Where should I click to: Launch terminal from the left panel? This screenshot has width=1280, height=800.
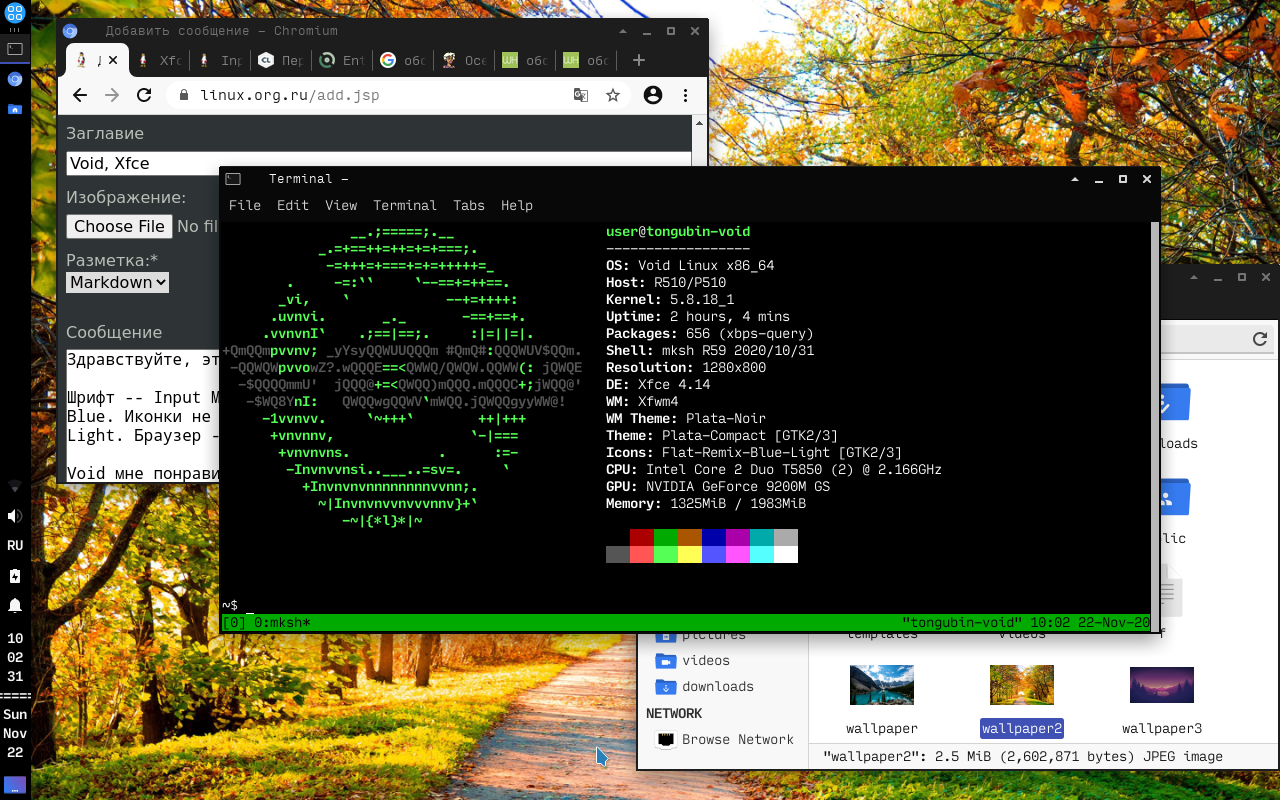tap(15, 48)
